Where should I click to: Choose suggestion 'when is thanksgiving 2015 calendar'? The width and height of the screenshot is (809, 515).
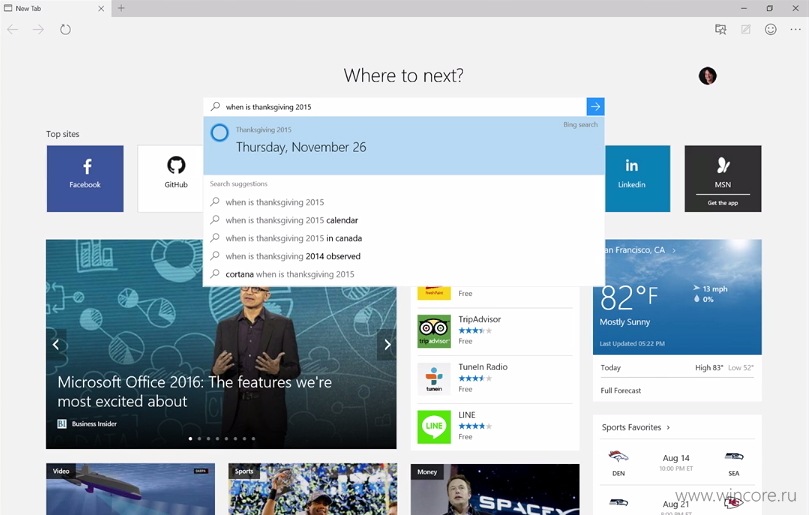coord(404,220)
